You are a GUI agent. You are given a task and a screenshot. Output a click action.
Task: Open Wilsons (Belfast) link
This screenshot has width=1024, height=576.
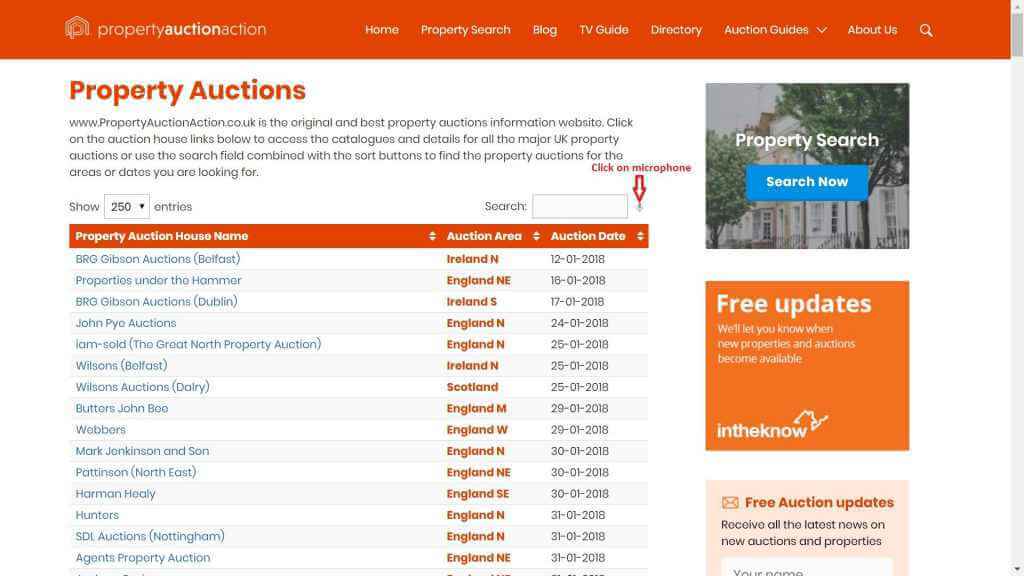[121, 366]
